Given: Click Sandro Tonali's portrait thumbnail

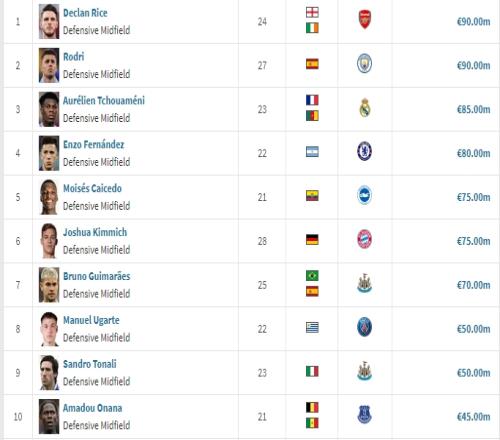Looking at the screenshot, I should pos(49,373).
